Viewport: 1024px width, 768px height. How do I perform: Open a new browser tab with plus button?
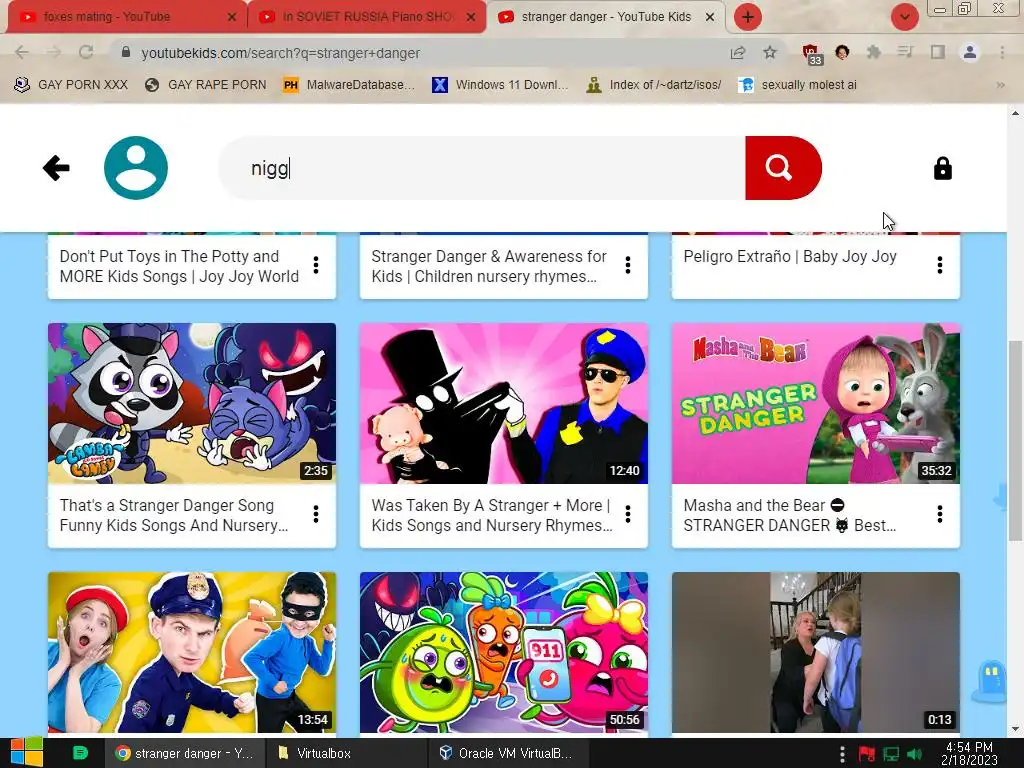[x=748, y=17]
